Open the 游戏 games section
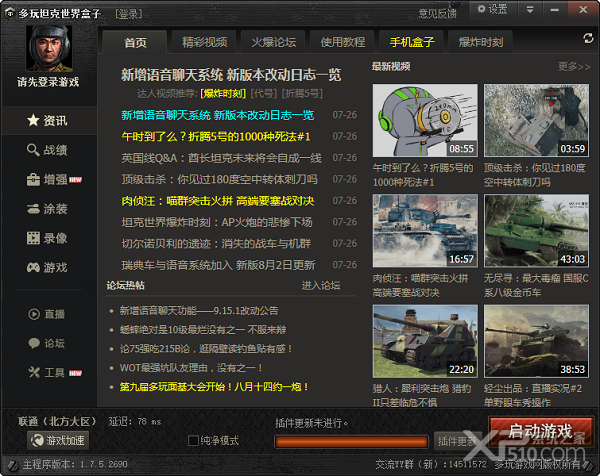Image resolution: width=600 pixels, height=476 pixels. 48,267
